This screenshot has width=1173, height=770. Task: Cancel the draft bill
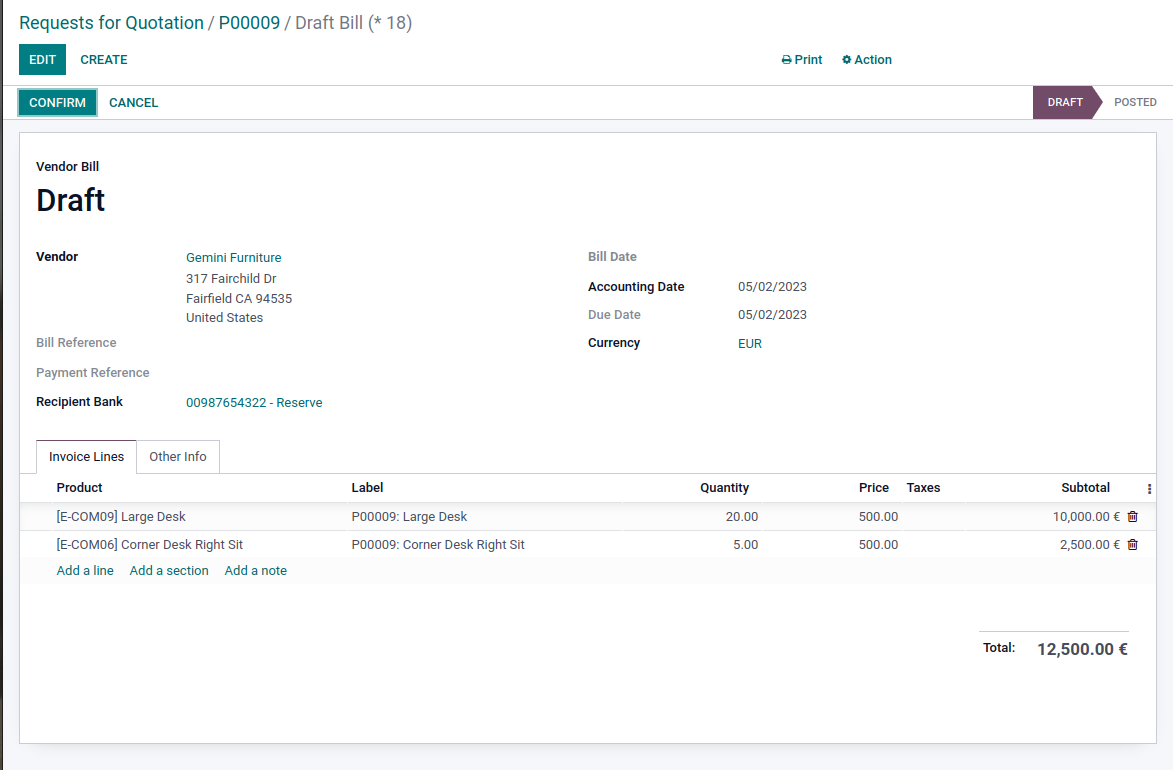(x=133, y=103)
